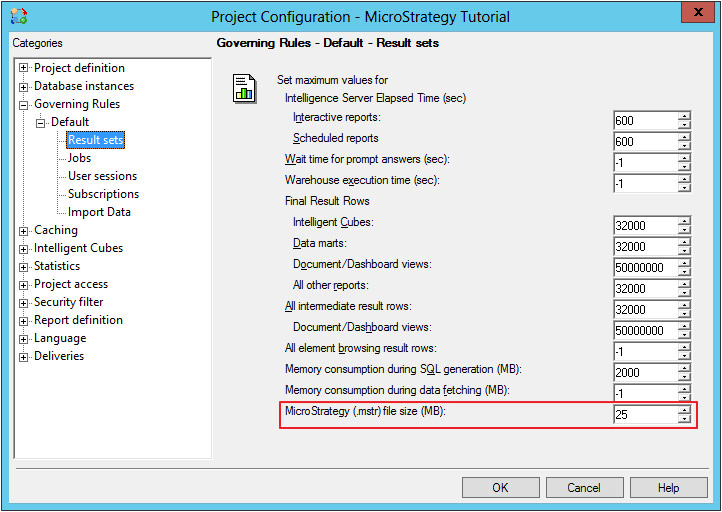Expand the Security filter category
The height and width of the screenshot is (512, 722).
pos(23,303)
